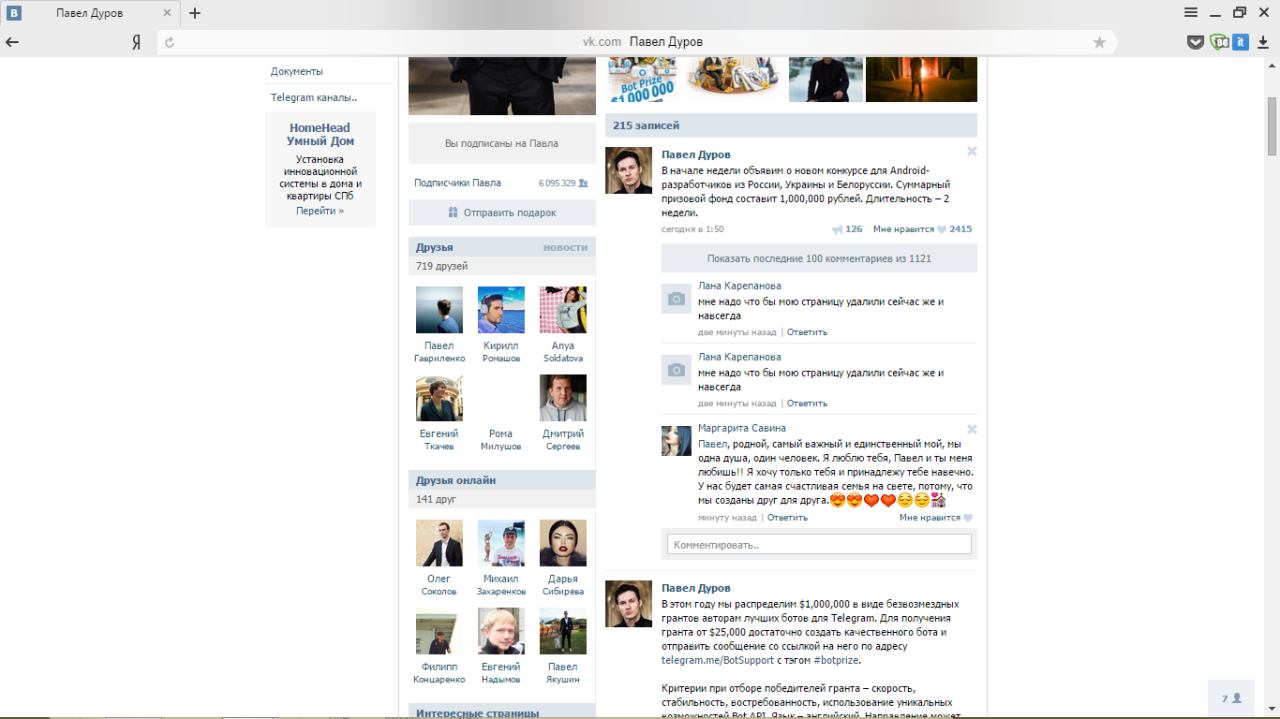Open 'Интересные страницы' section header
Image resolution: width=1280 pixels, height=719 pixels.
tap(478, 713)
